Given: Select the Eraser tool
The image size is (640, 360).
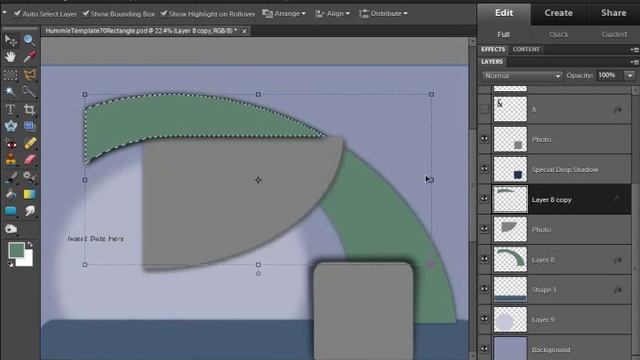Looking at the screenshot, I should pos(29,160).
